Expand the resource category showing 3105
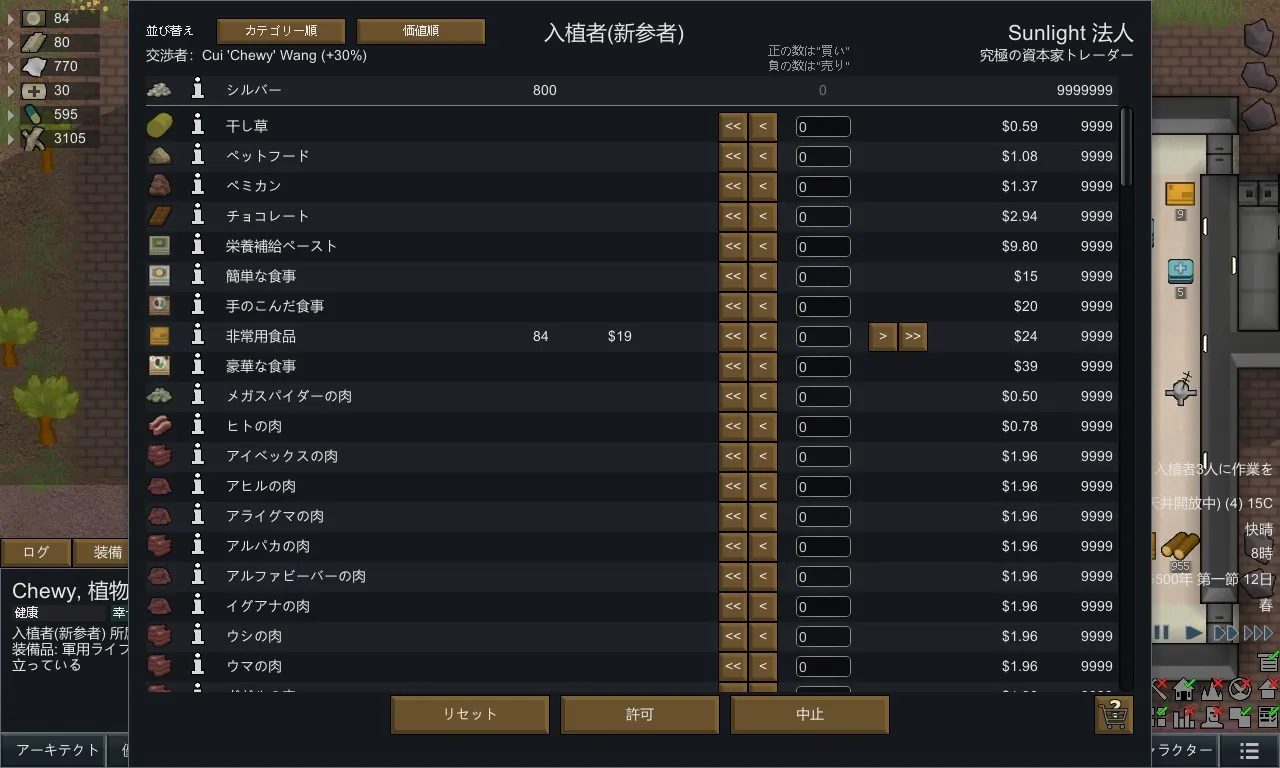 click(x=11, y=138)
